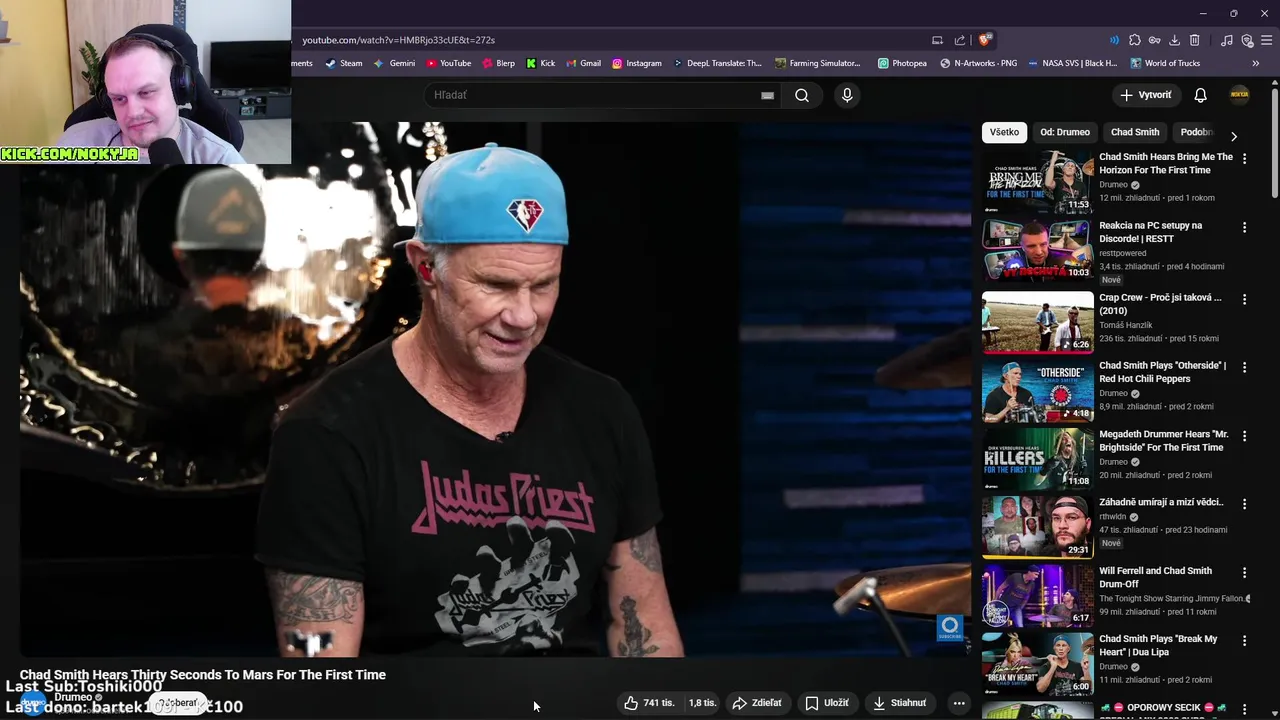Click the Odoberať subscribe button
The height and width of the screenshot is (720, 1280).
pyautogui.click(x=180, y=703)
